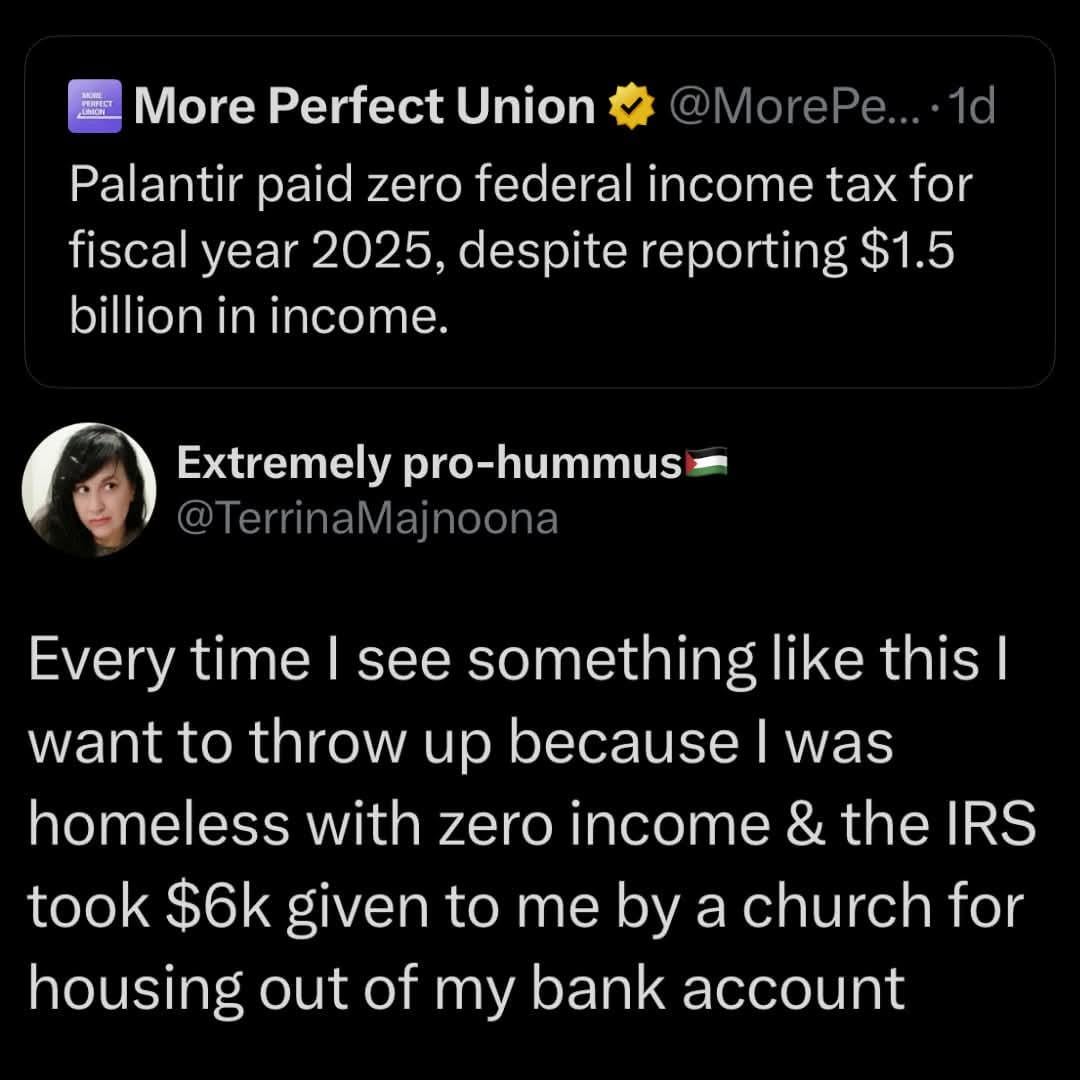
Task: Open the @TerrinaMajnoona handle
Action: (x=367, y=518)
